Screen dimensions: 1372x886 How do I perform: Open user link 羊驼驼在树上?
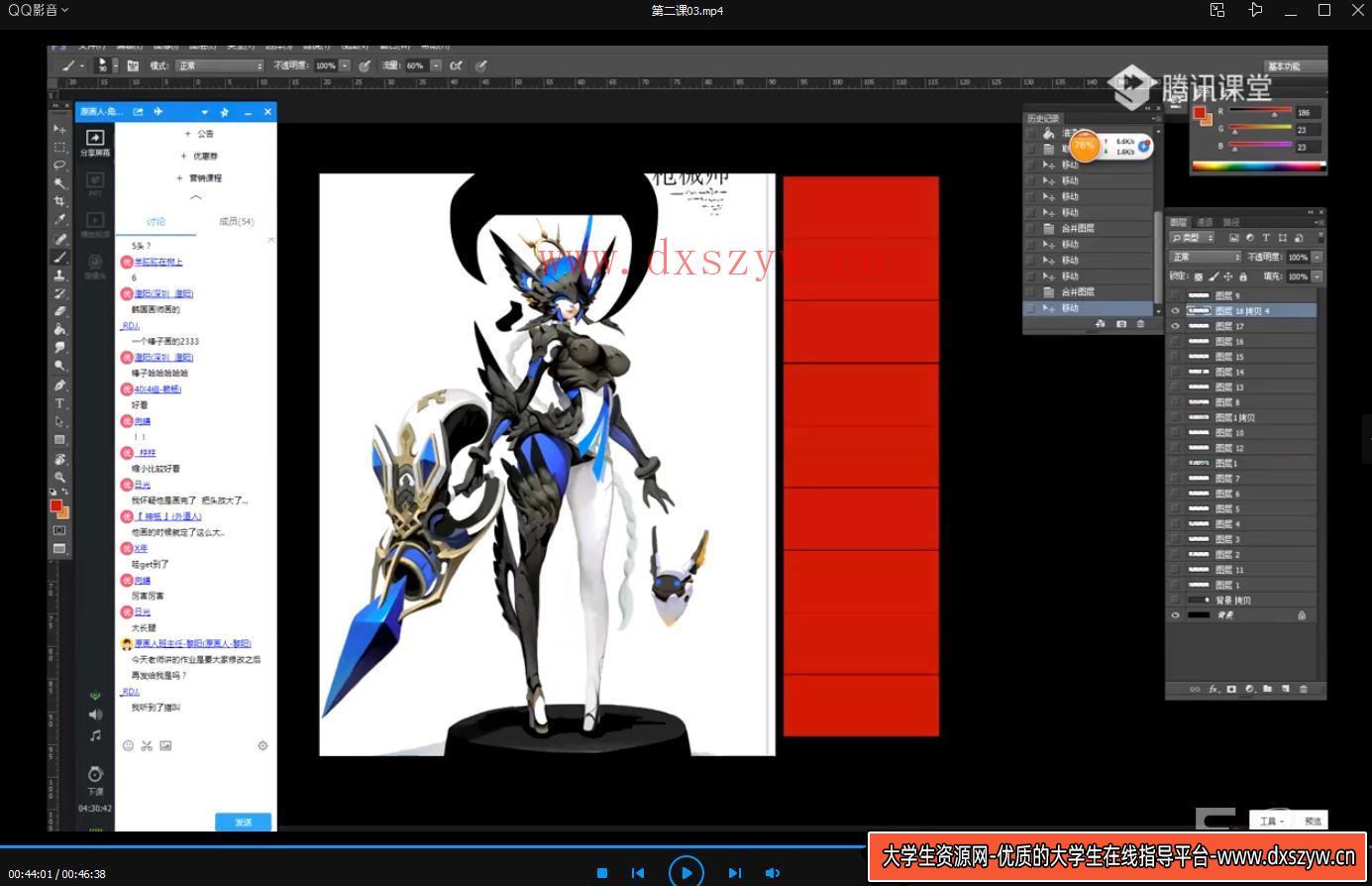[x=158, y=262]
